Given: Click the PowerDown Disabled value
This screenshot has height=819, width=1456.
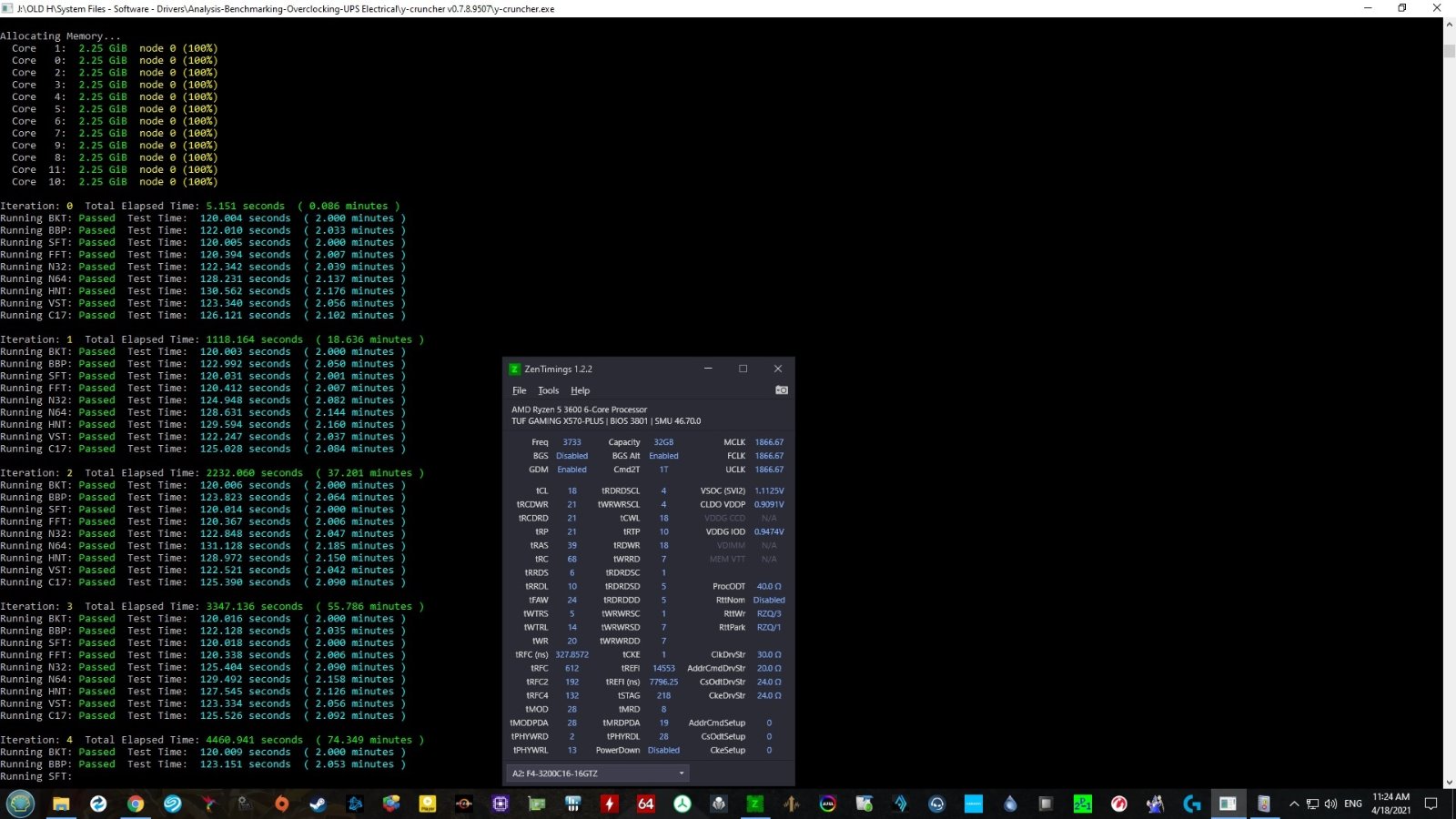Looking at the screenshot, I should click(663, 750).
